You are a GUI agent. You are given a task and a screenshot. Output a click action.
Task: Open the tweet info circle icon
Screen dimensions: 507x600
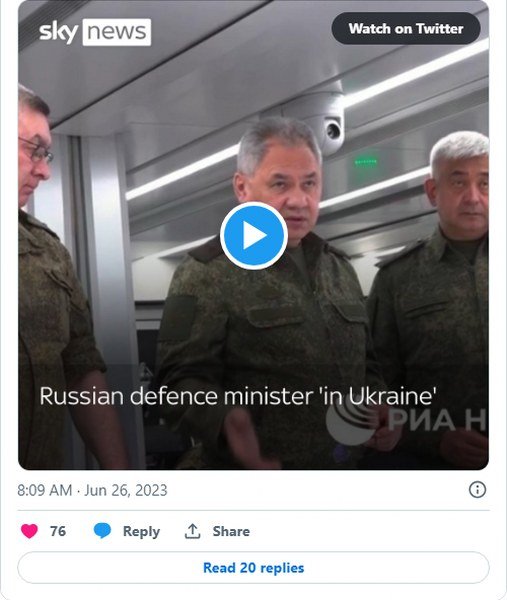pyautogui.click(x=477, y=489)
